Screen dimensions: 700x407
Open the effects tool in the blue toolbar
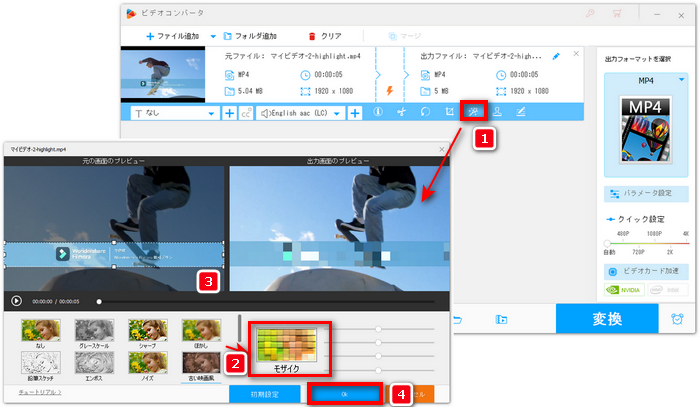(x=475, y=112)
